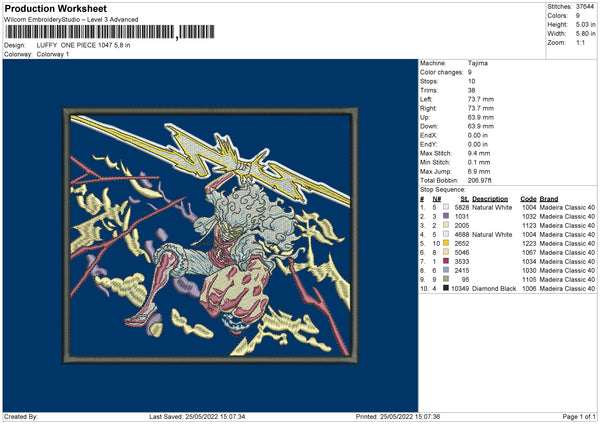Click the 'Right:' measurement label
Image resolution: width=600 pixels, height=424 pixels.
428,109
